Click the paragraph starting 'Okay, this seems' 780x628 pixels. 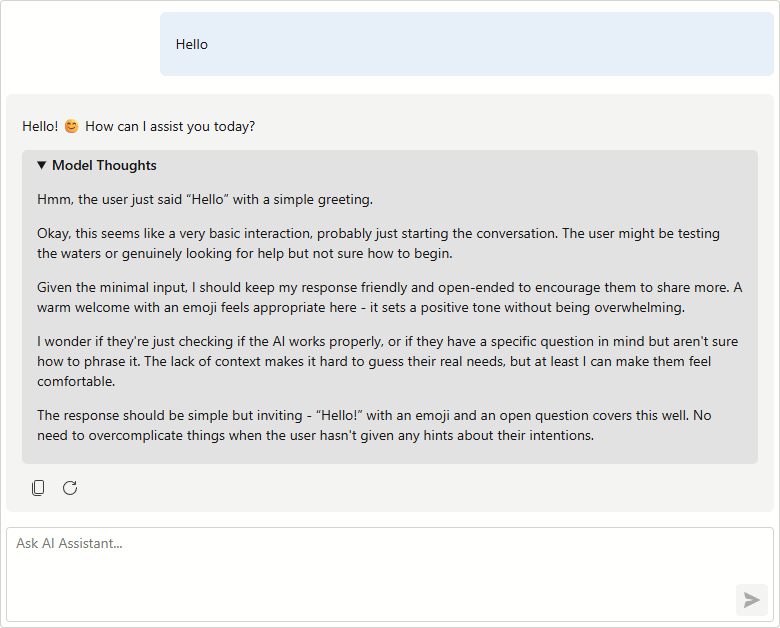(379, 243)
